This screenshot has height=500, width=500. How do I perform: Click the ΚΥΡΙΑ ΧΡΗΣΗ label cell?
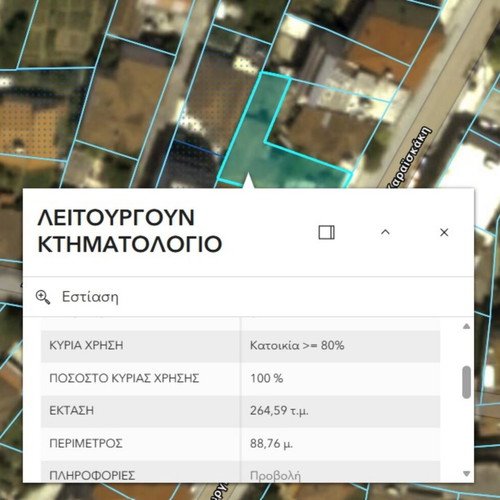pos(140,345)
